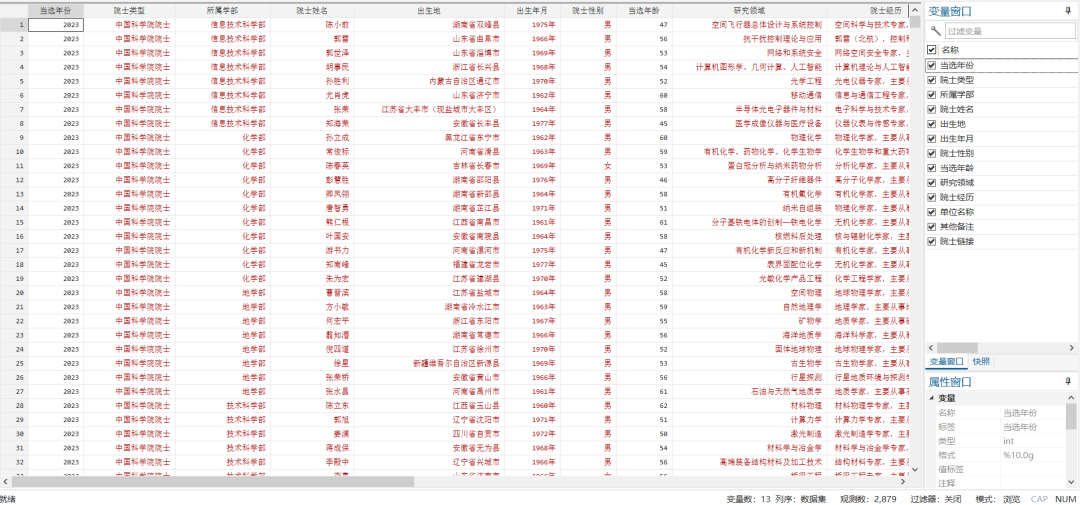Select the row 15 header
The height and width of the screenshot is (505, 1080).
14,222
